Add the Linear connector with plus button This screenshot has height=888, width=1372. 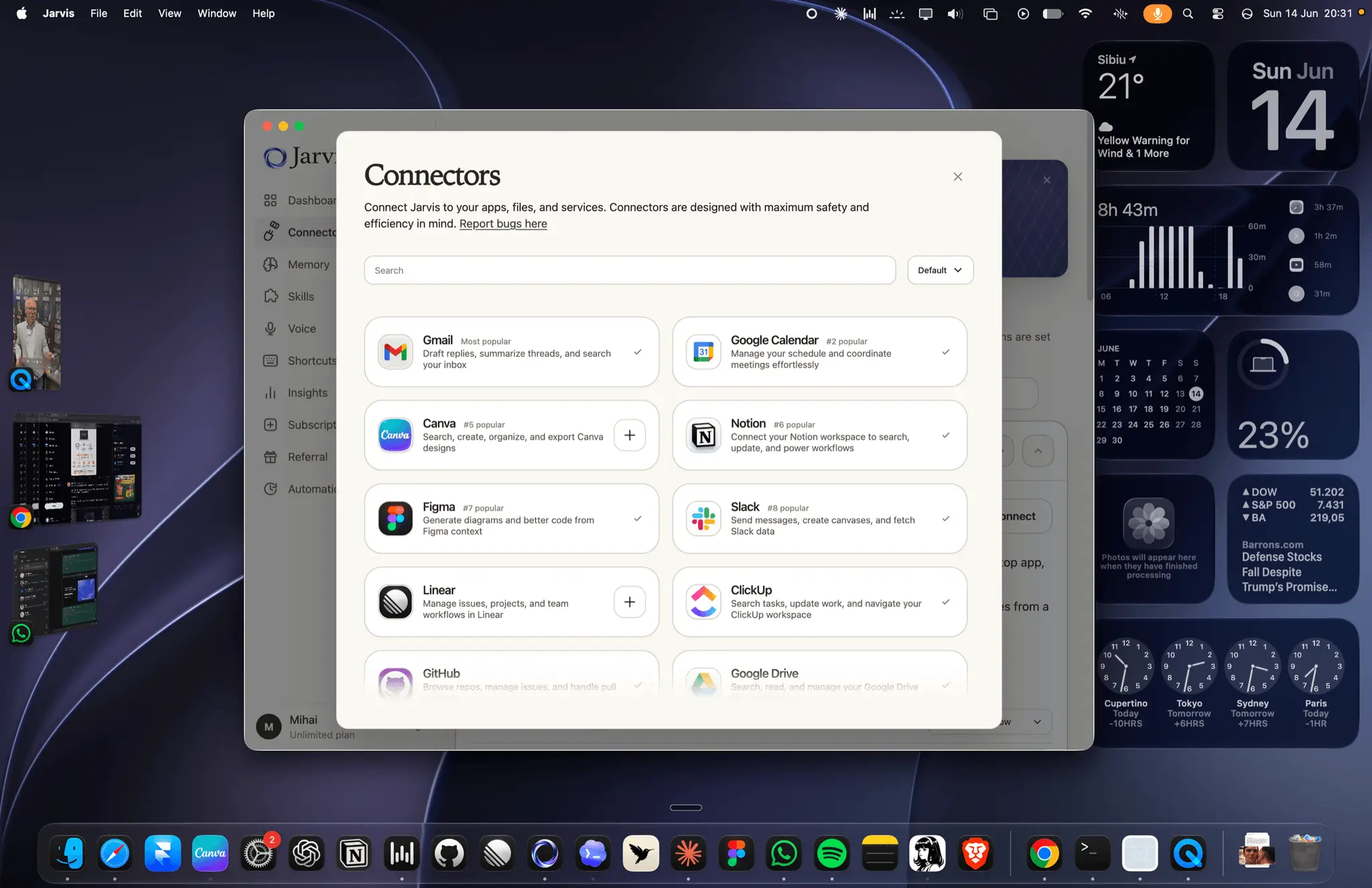coord(630,602)
